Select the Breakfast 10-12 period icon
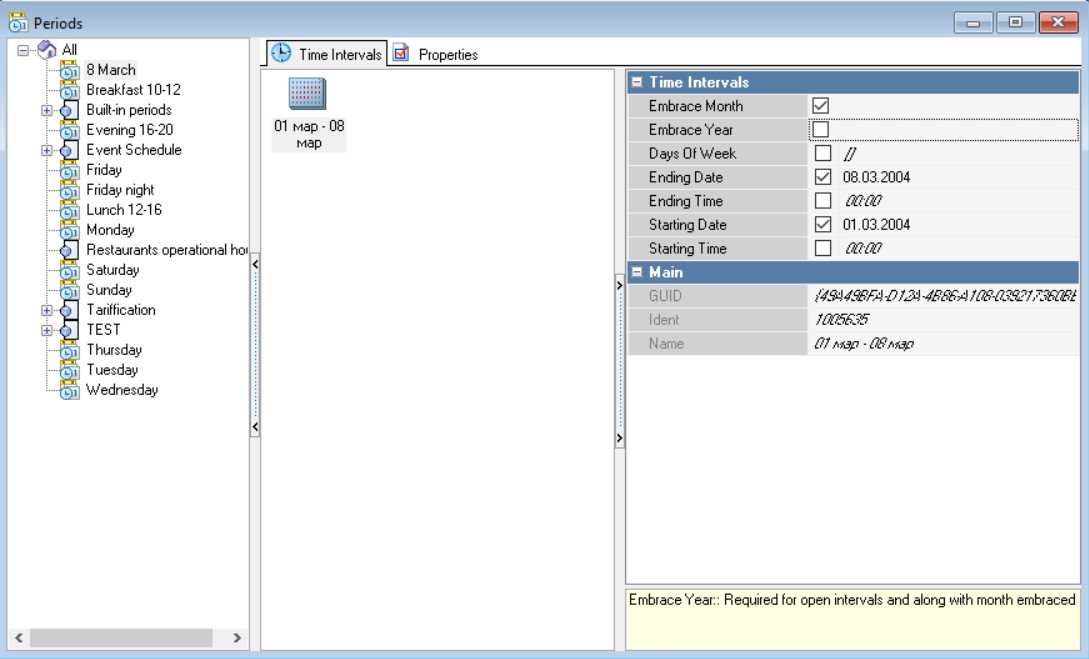 [69, 91]
